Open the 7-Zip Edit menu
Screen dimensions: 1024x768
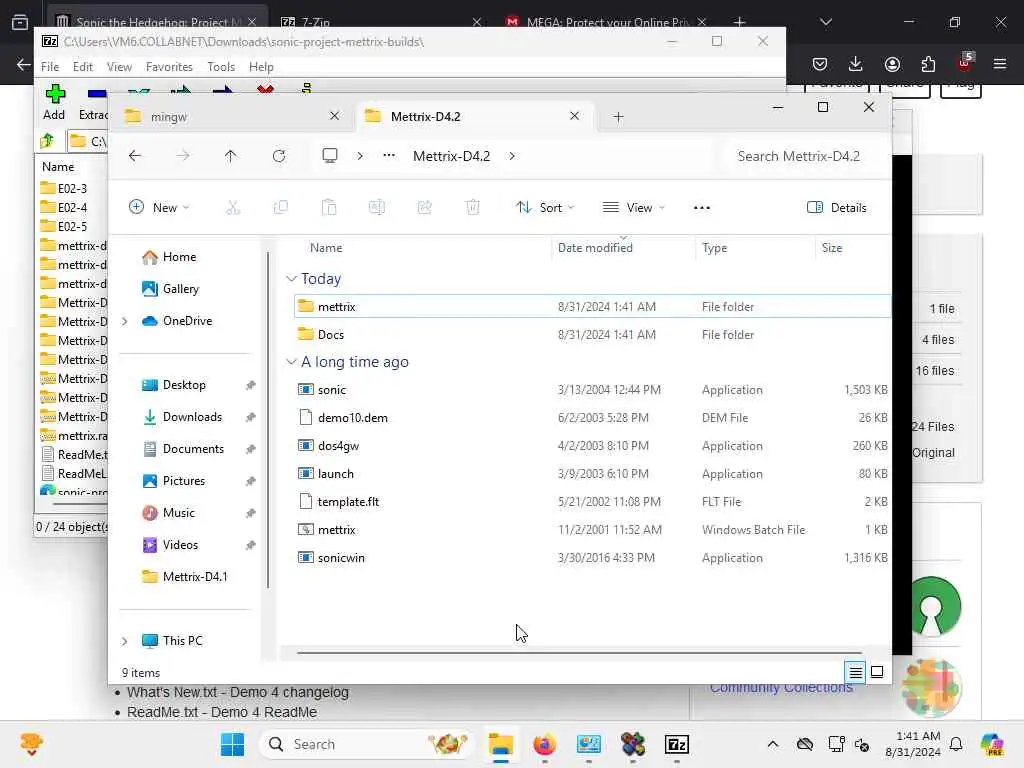click(82, 67)
